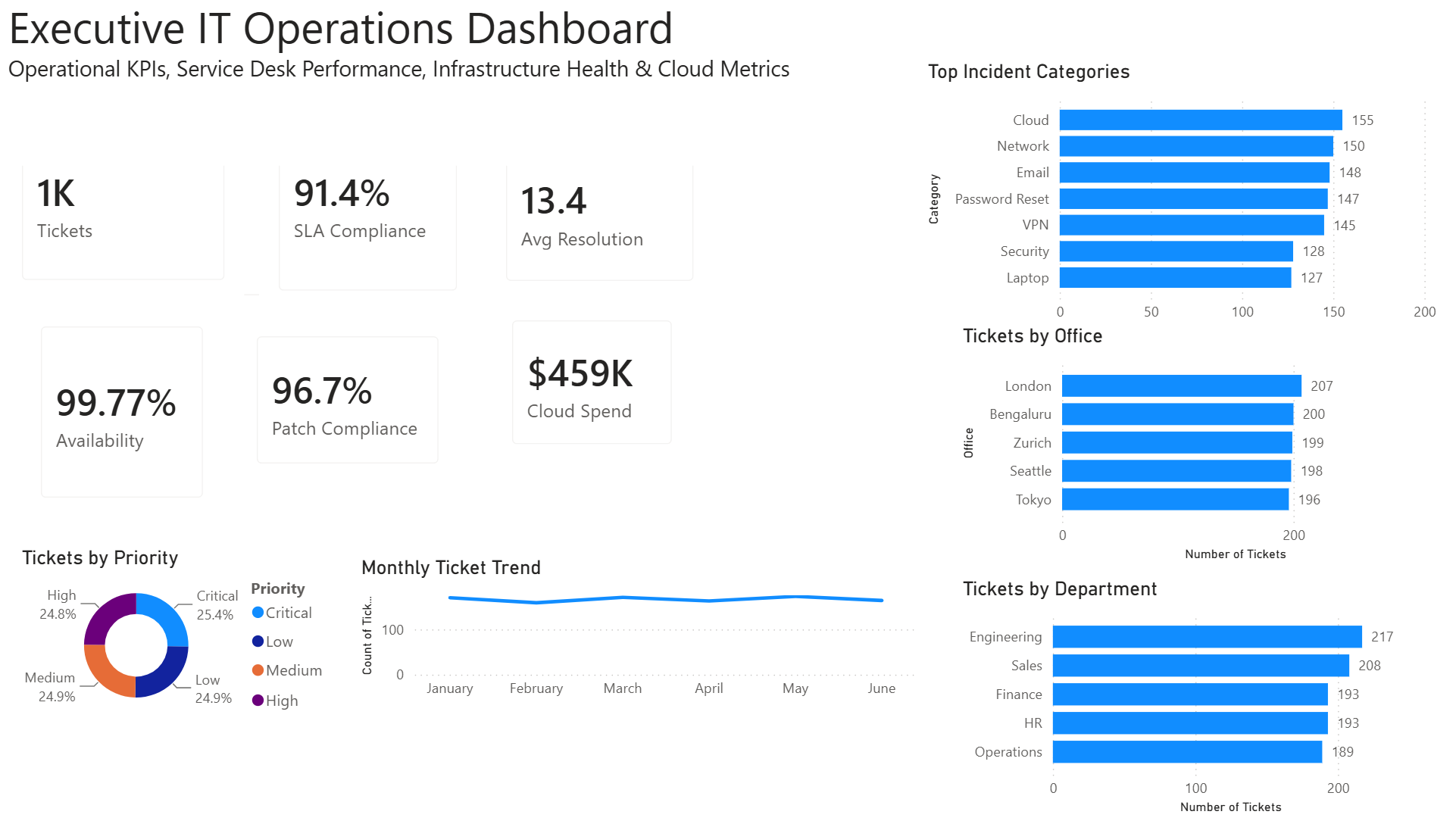Screen dimensions: 1456x824
Task: Click the 'Priority' legend header
Action: point(278,588)
